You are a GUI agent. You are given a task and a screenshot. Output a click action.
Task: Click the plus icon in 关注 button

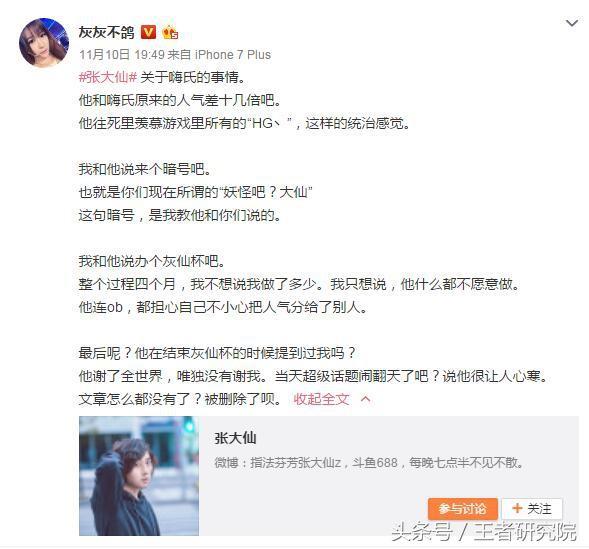point(517,508)
